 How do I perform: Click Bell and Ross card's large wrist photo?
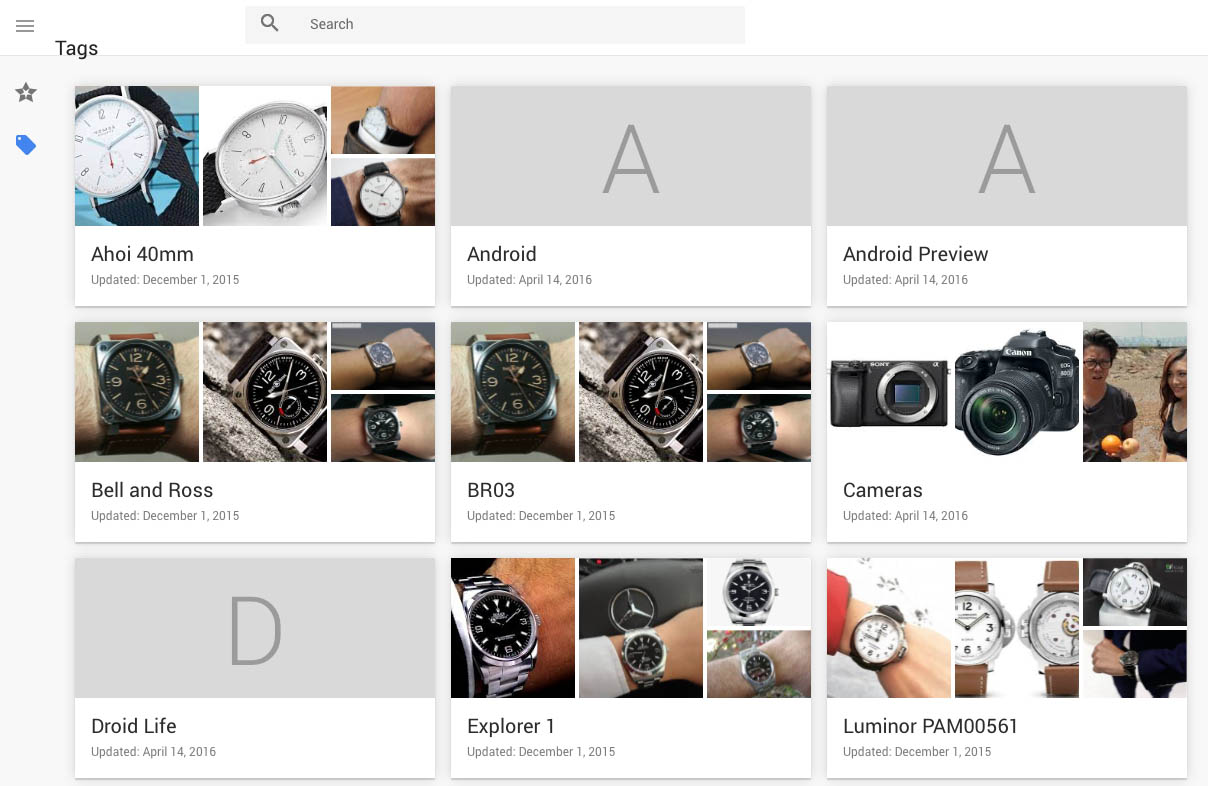tap(137, 392)
